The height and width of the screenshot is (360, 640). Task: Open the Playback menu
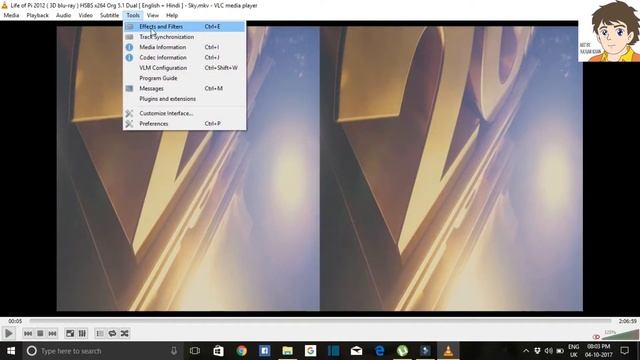pyautogui.click(x=38, y=15)
